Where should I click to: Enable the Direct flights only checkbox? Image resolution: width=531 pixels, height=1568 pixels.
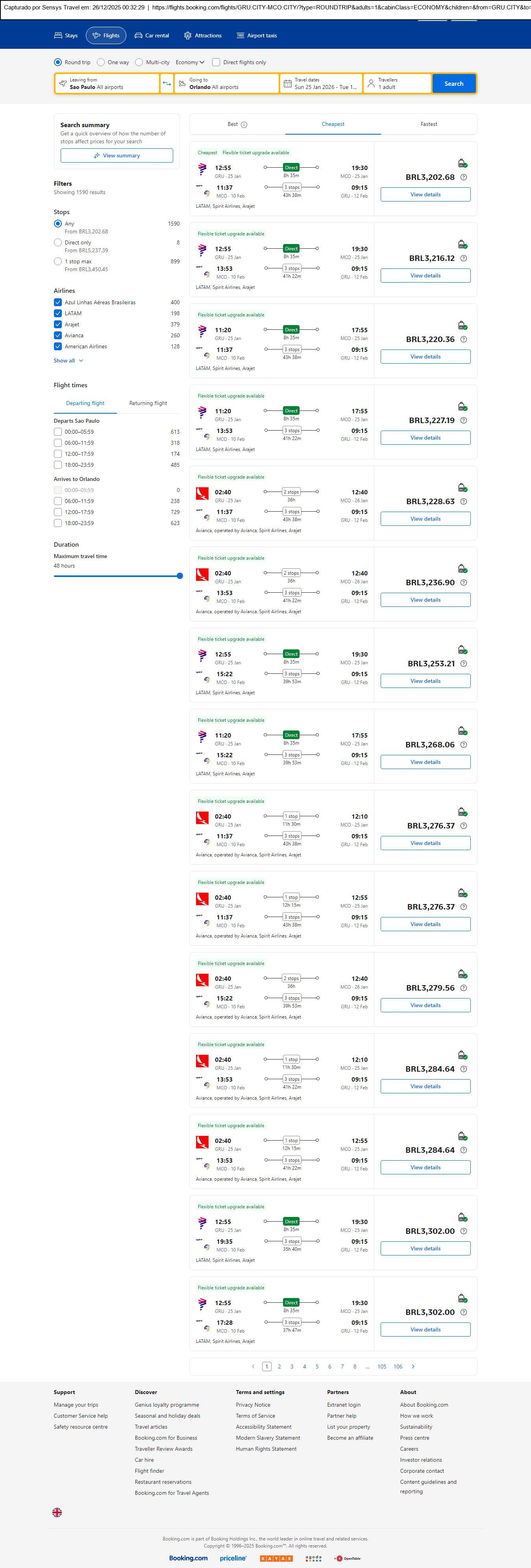click(216, 62)
